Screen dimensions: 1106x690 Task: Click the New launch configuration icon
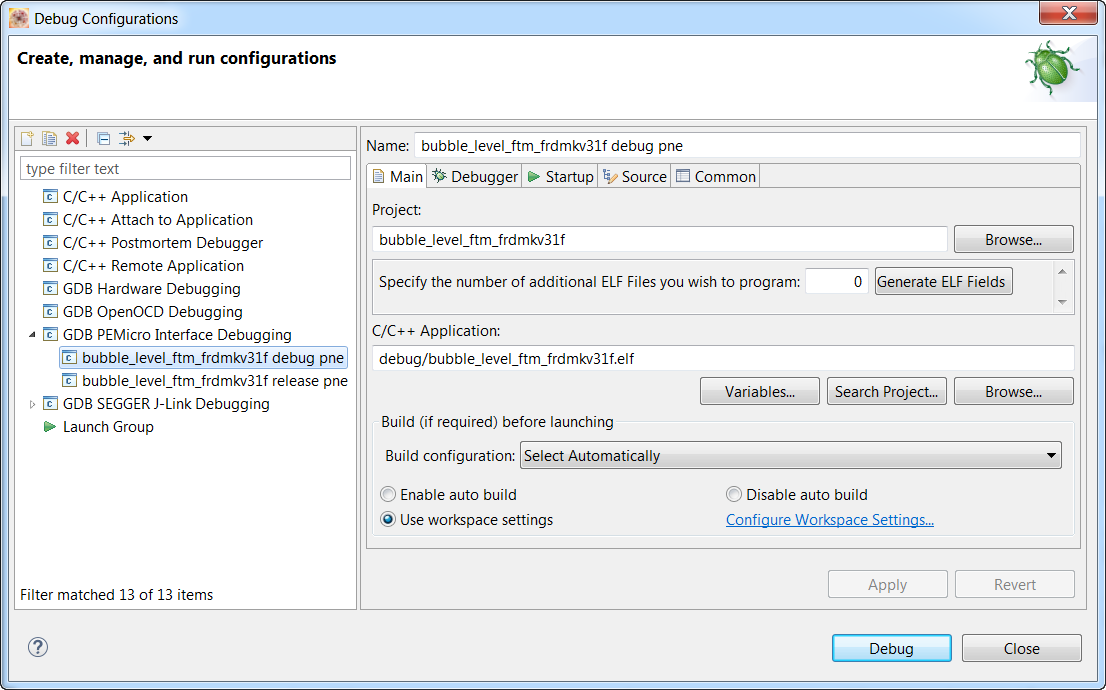(28, 138)
